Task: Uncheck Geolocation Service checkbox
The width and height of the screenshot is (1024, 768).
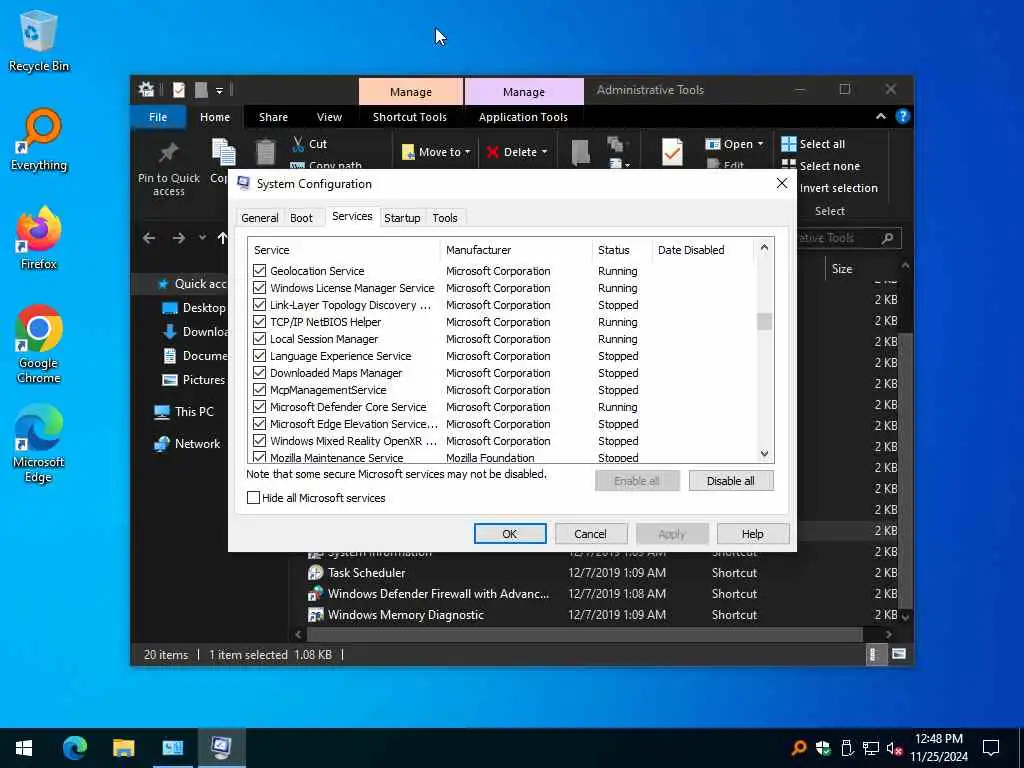Action: click(x=259, y=270)
